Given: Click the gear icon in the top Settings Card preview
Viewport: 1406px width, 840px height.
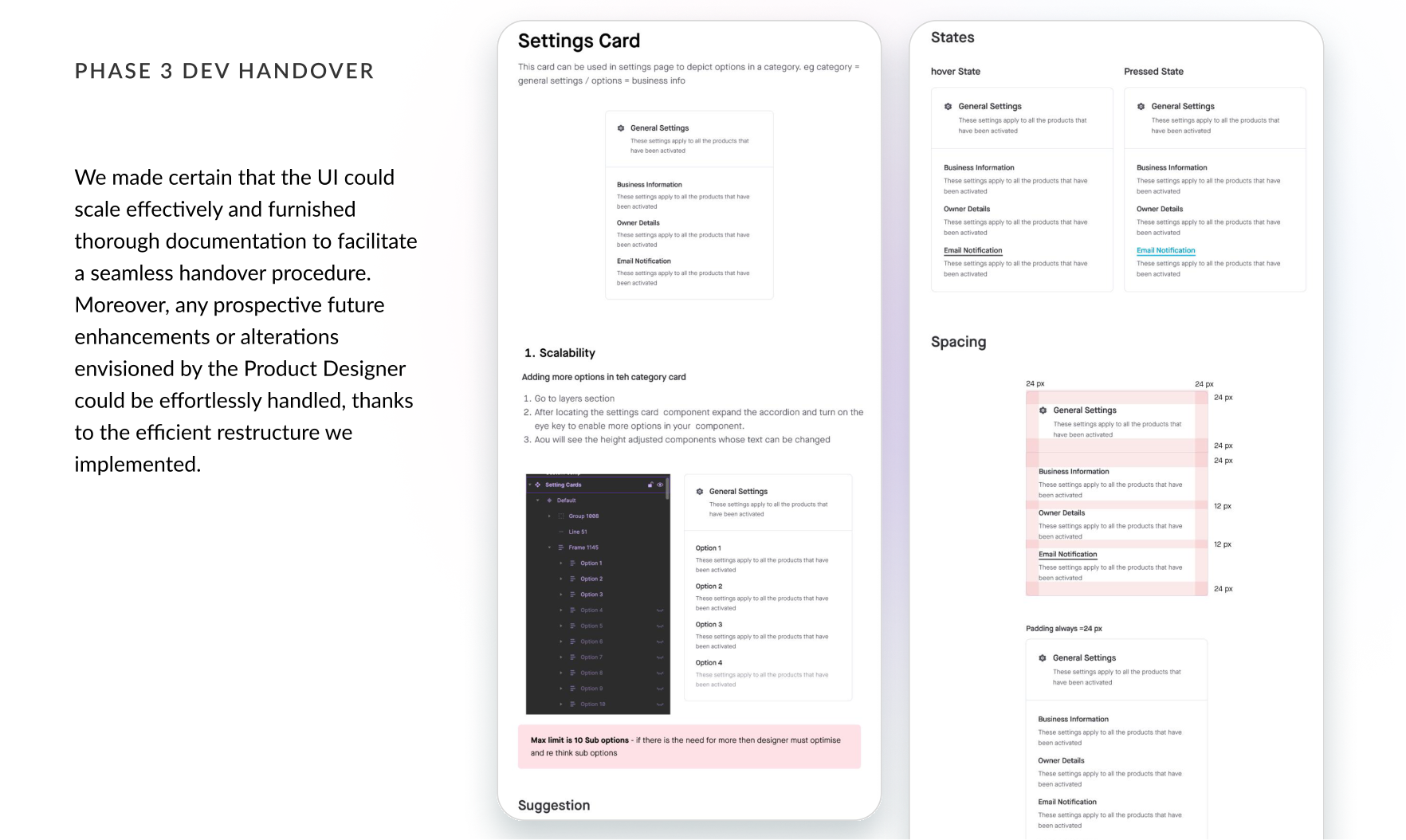Looking at the screenshot, I should coord(621,128).
